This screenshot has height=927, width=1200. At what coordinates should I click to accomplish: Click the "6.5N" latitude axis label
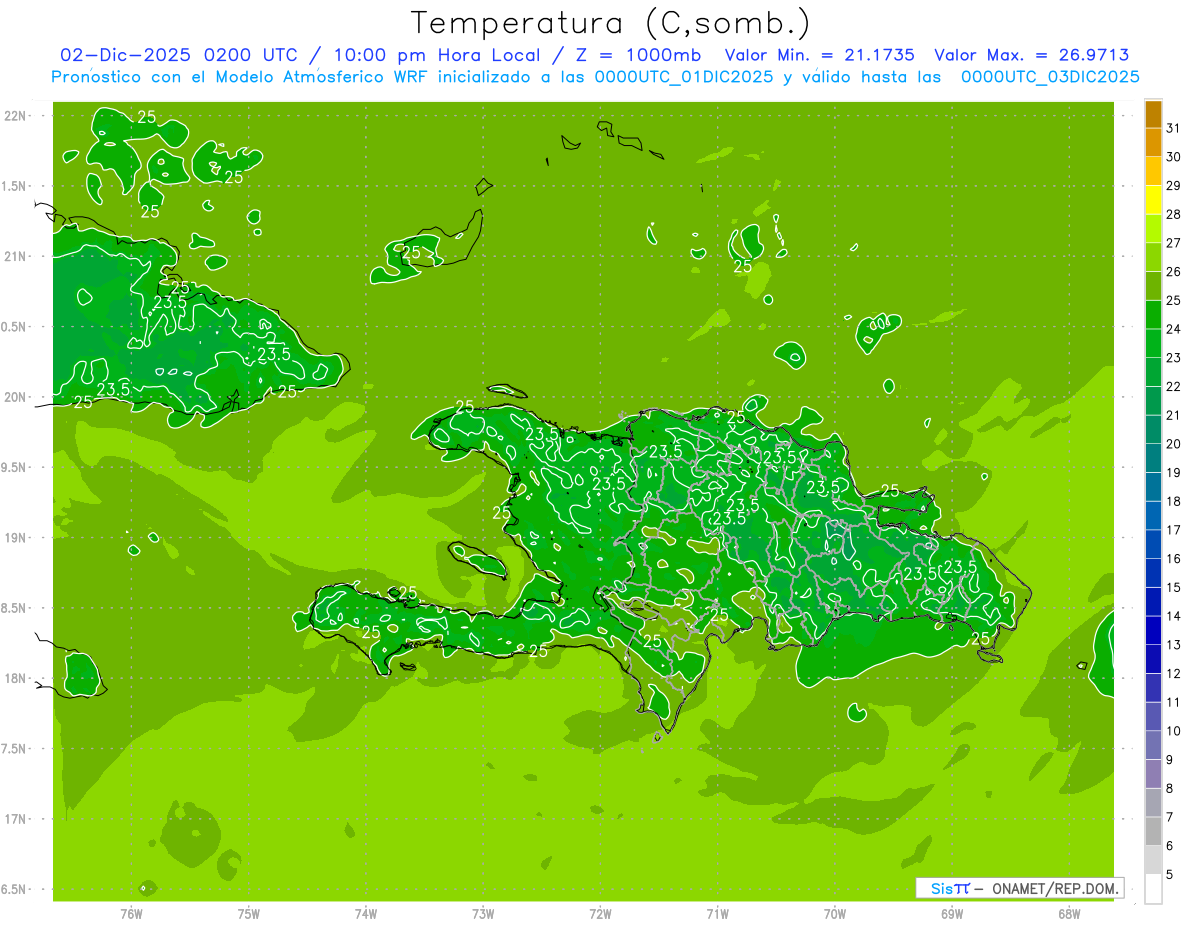click(x=14, y=890)
